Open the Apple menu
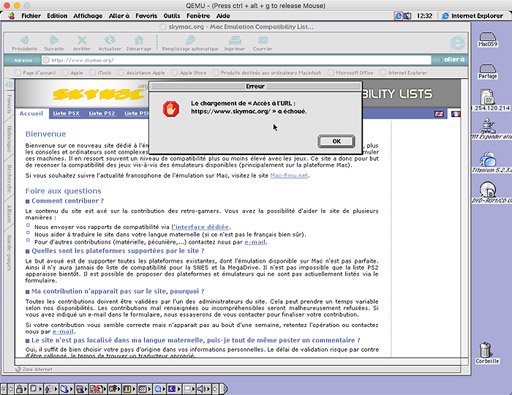The width and height of the screenshot is (512, 395). coord(11,16)
